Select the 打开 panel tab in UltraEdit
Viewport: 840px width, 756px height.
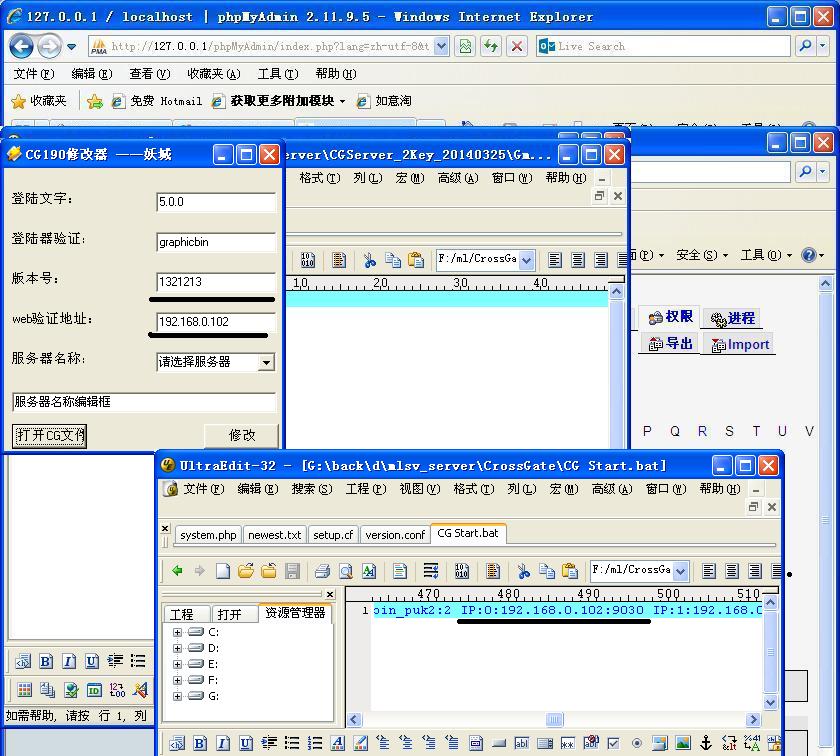point(229,614)
